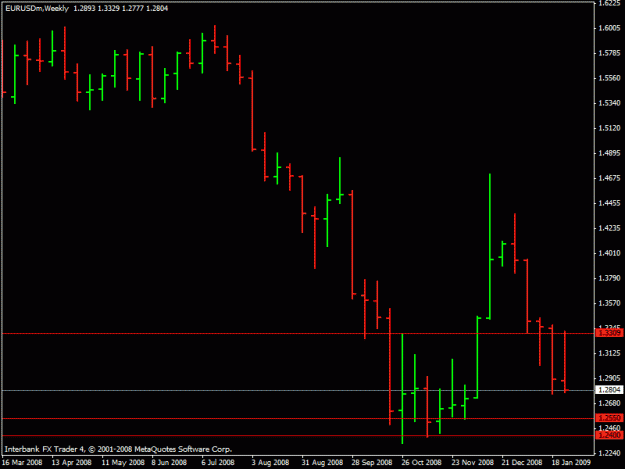Select the 1.2400 red price level label

(609, 435)
